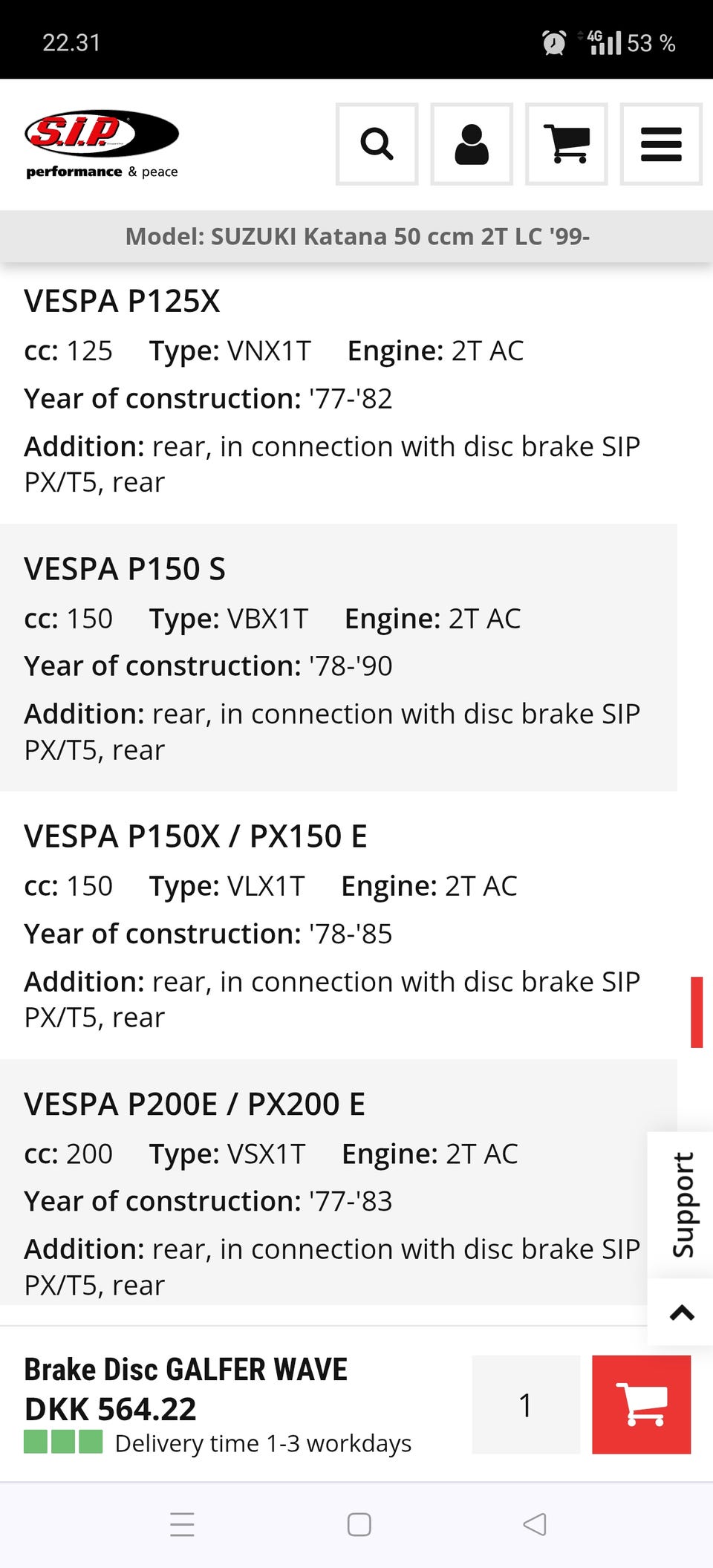This screenshot has height=1568, width=713.
Task: Tap the Android home button
Action: tap(359, 1524)
